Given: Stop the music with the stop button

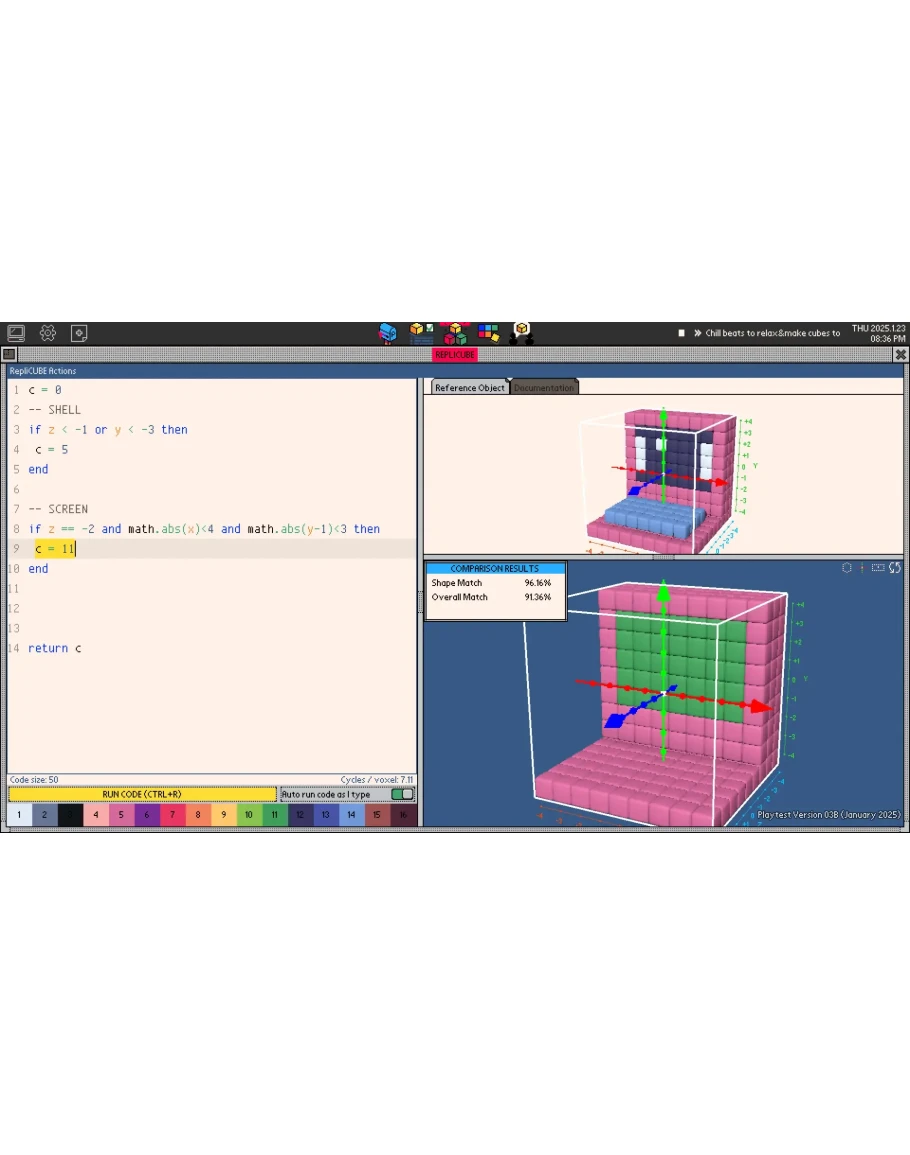Looking at the screenshot, I should pyautogui.click(x=681, y=333).
